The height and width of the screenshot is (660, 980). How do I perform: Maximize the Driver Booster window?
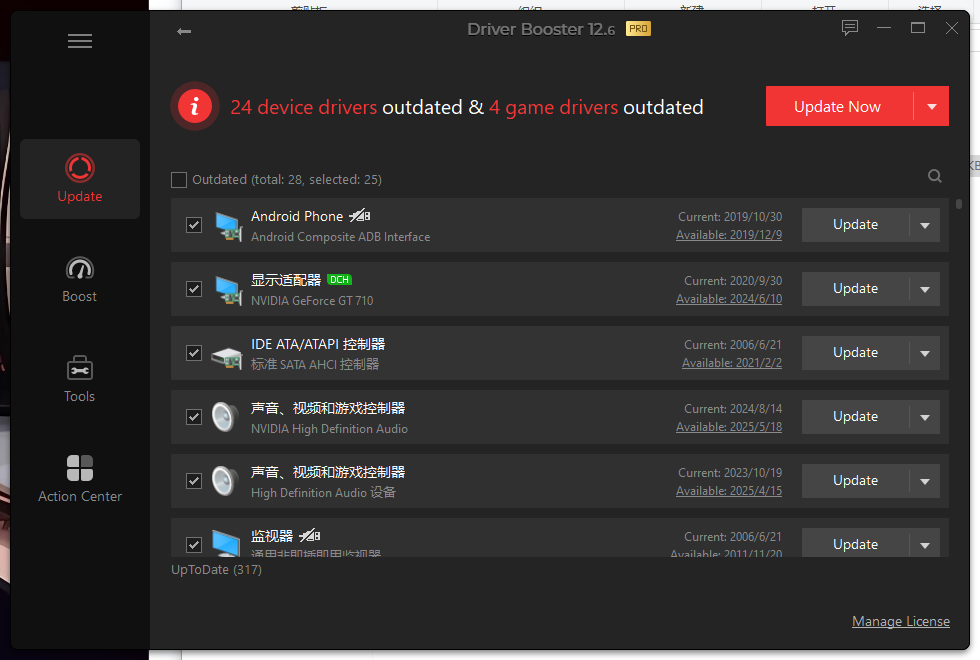point(918,28)
